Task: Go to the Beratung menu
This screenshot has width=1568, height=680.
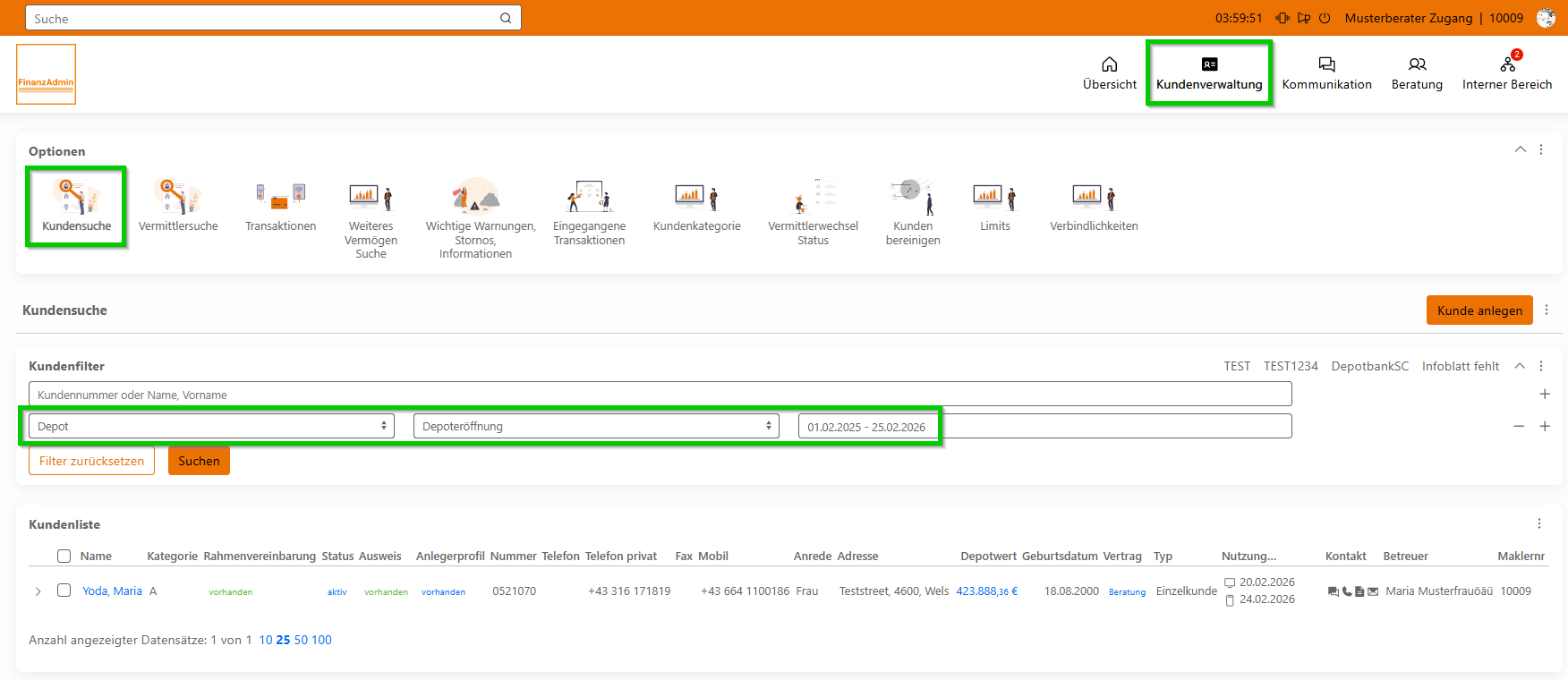Action: coord(1417,73)
